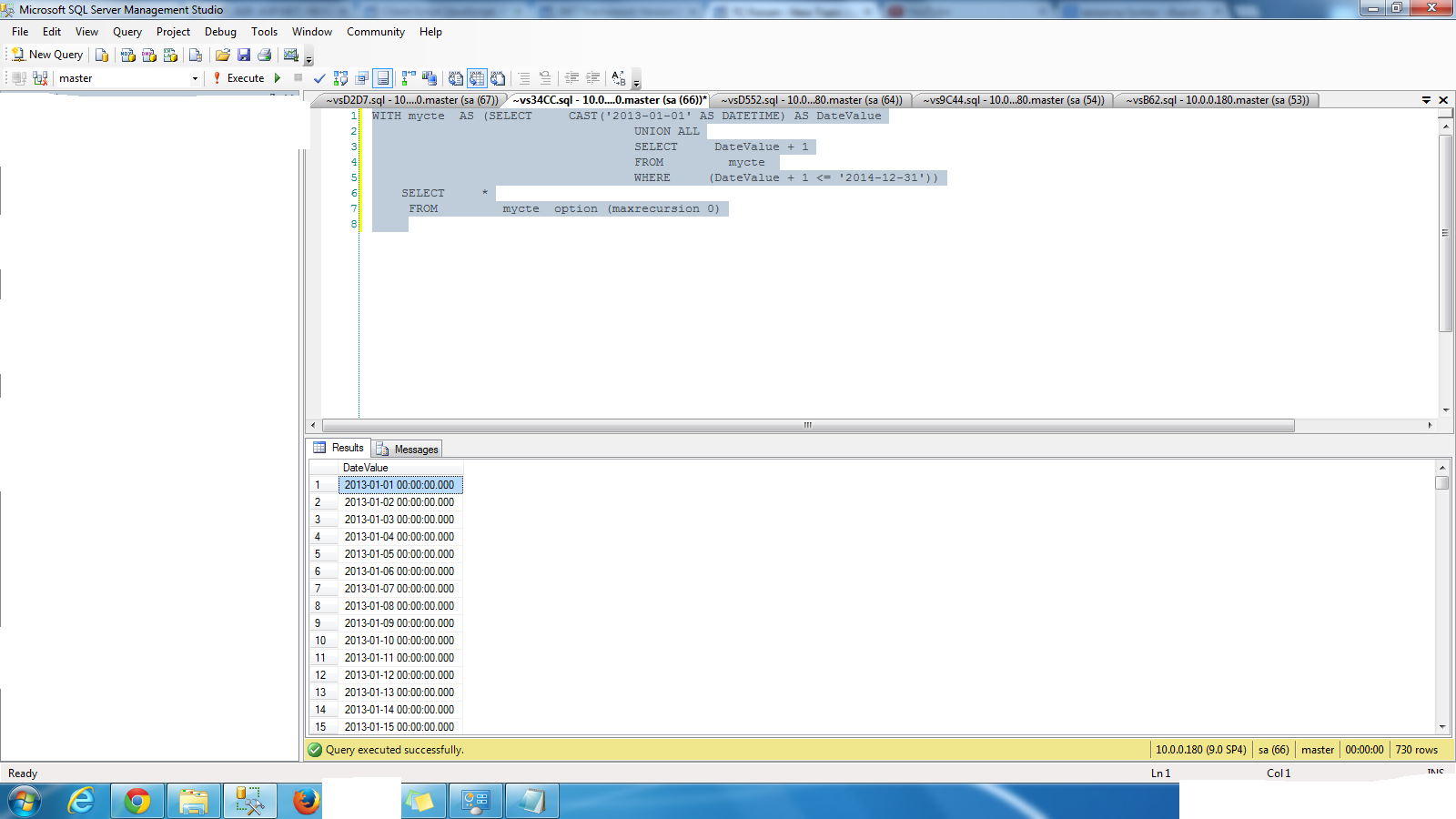This screenshot has height=819, width=1456.
Task: Uncomment the selected lines
Action: pyautogui.click(x=545, y=78)
